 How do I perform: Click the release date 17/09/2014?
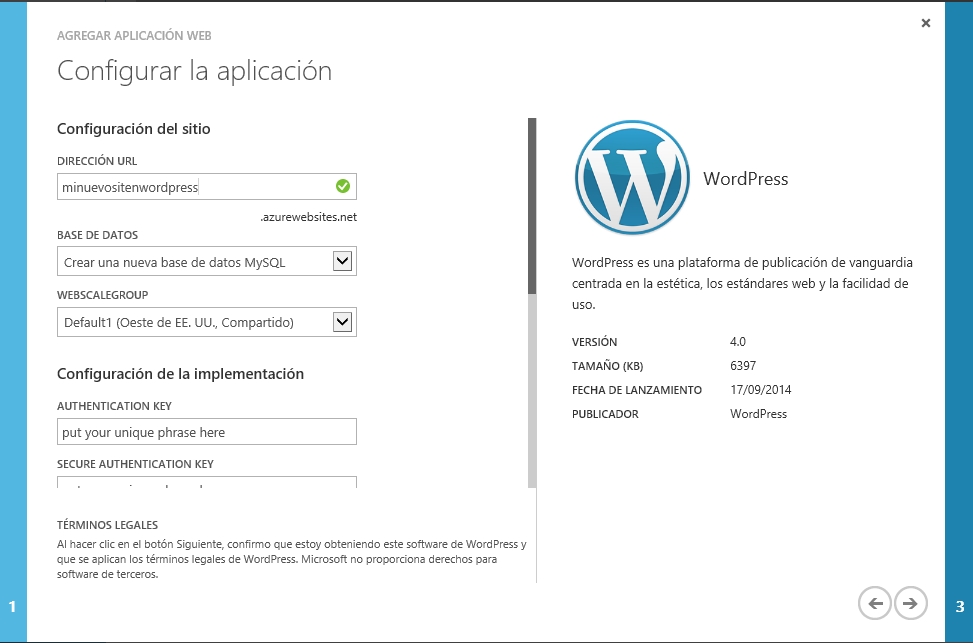pyautogui.click(x=761, y=390)
